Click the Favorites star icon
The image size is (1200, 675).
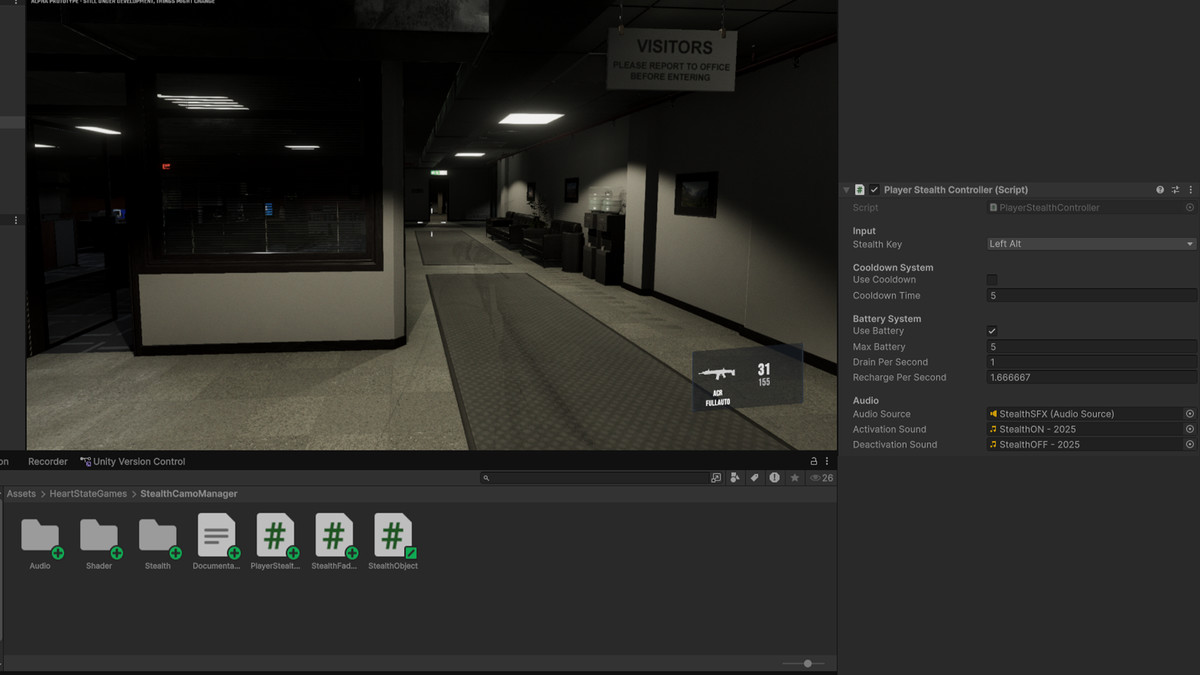(x=795, y=478)
